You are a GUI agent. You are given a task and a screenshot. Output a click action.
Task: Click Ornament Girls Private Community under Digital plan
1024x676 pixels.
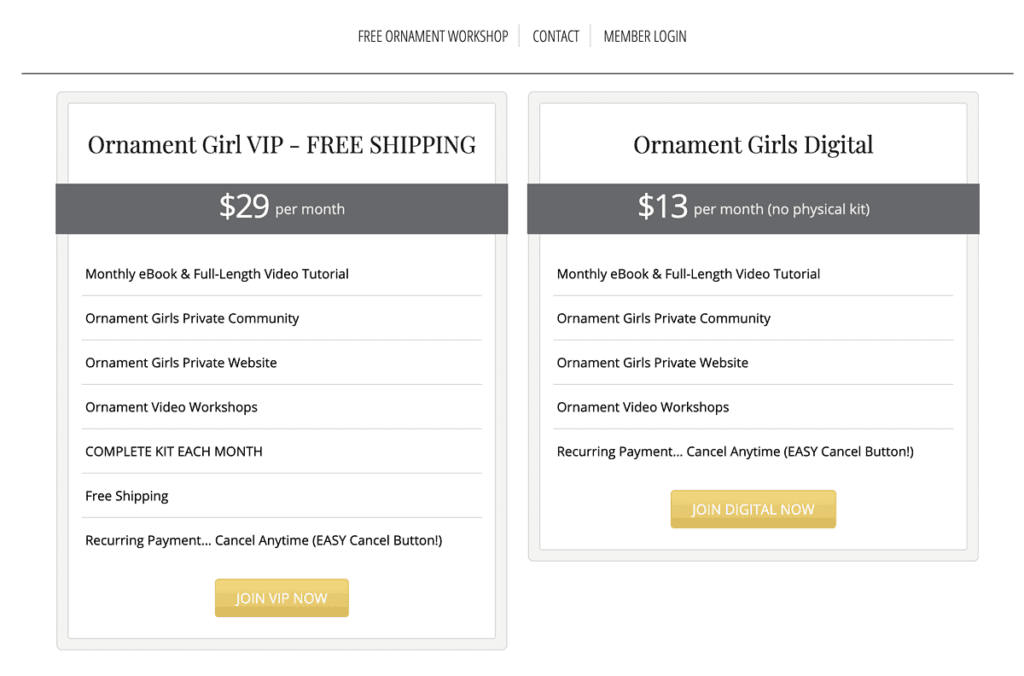click(663, 318)
